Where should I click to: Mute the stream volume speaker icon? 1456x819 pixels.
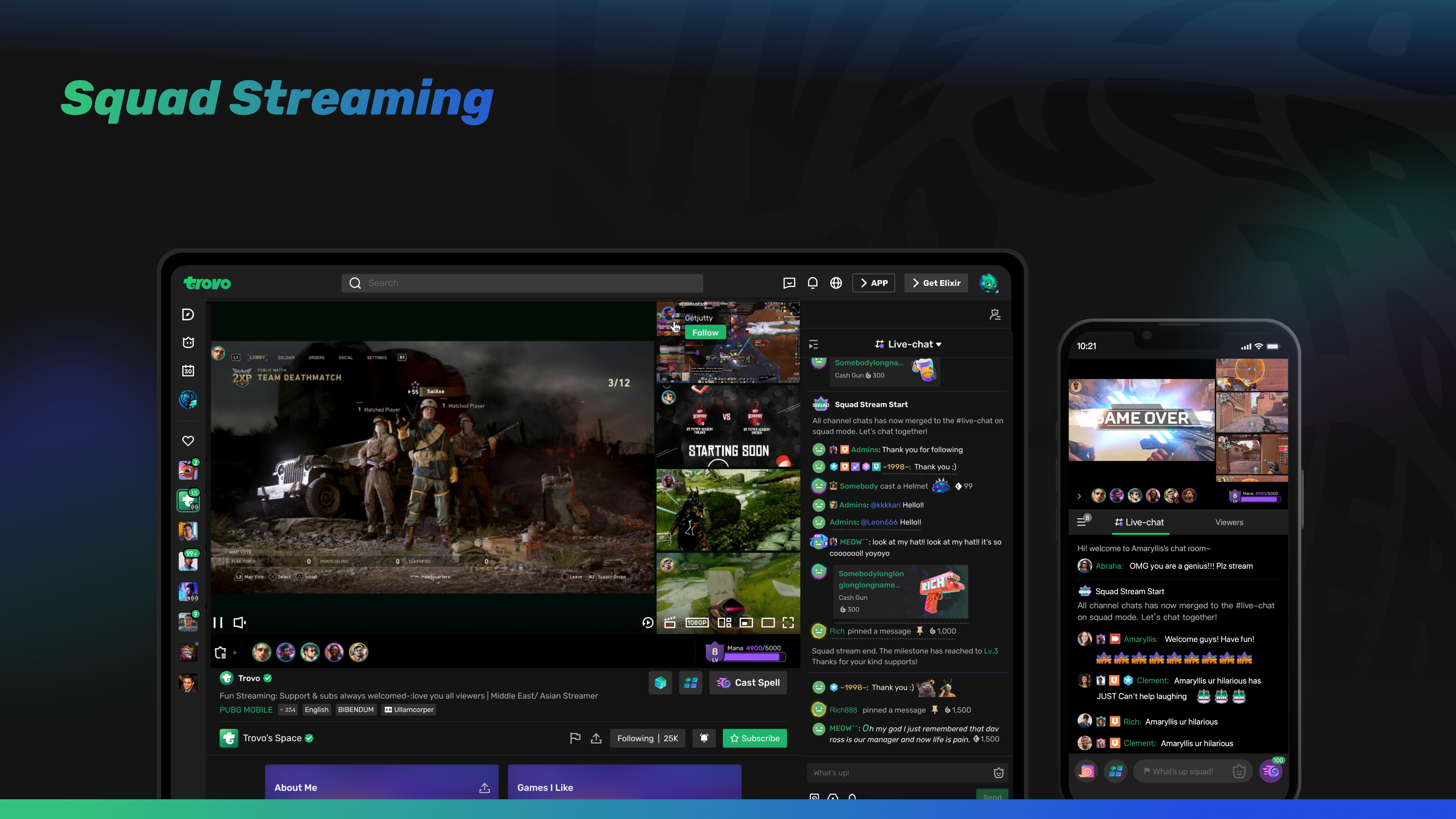(240, 622)
